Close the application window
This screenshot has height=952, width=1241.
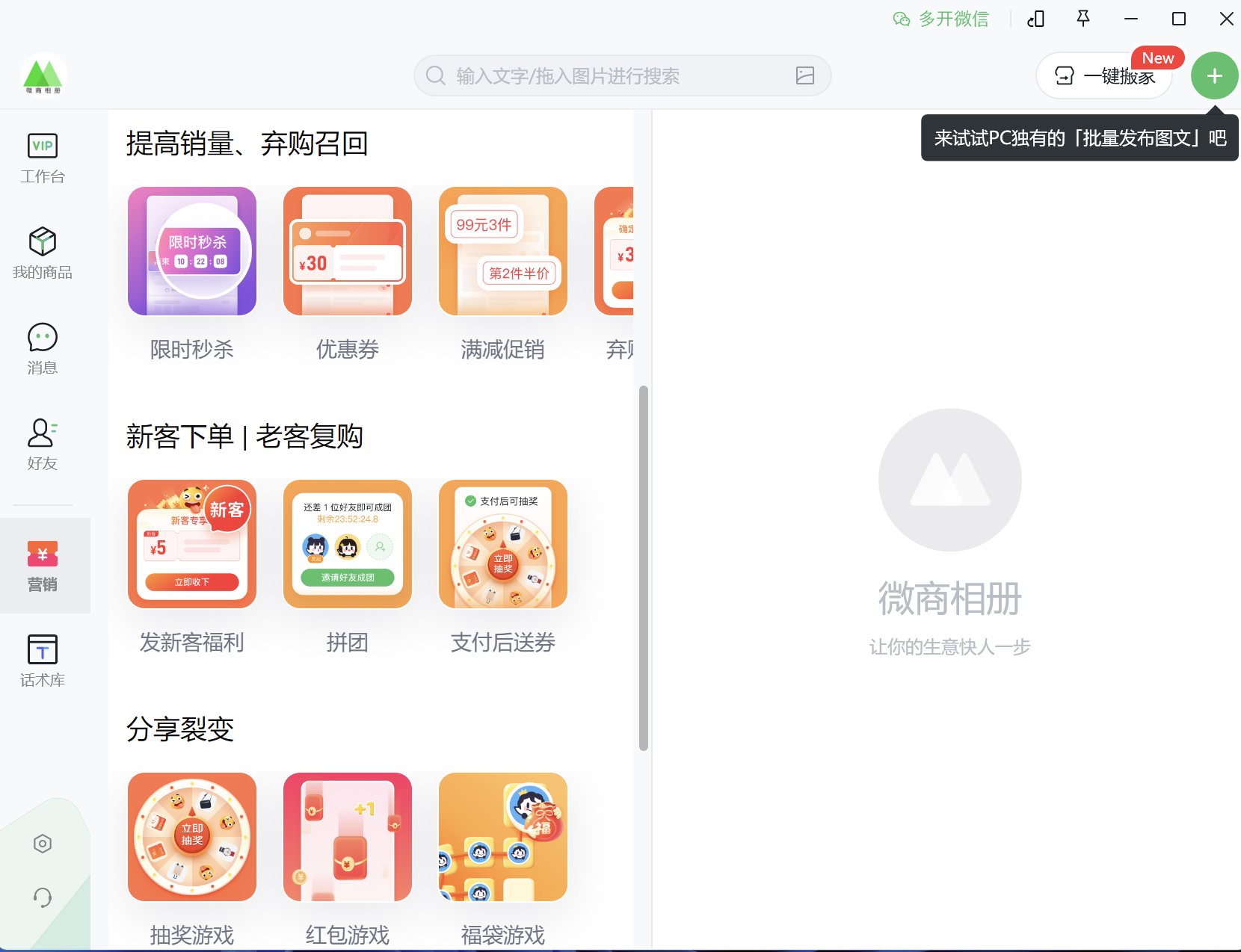(x=1227, y=19)
